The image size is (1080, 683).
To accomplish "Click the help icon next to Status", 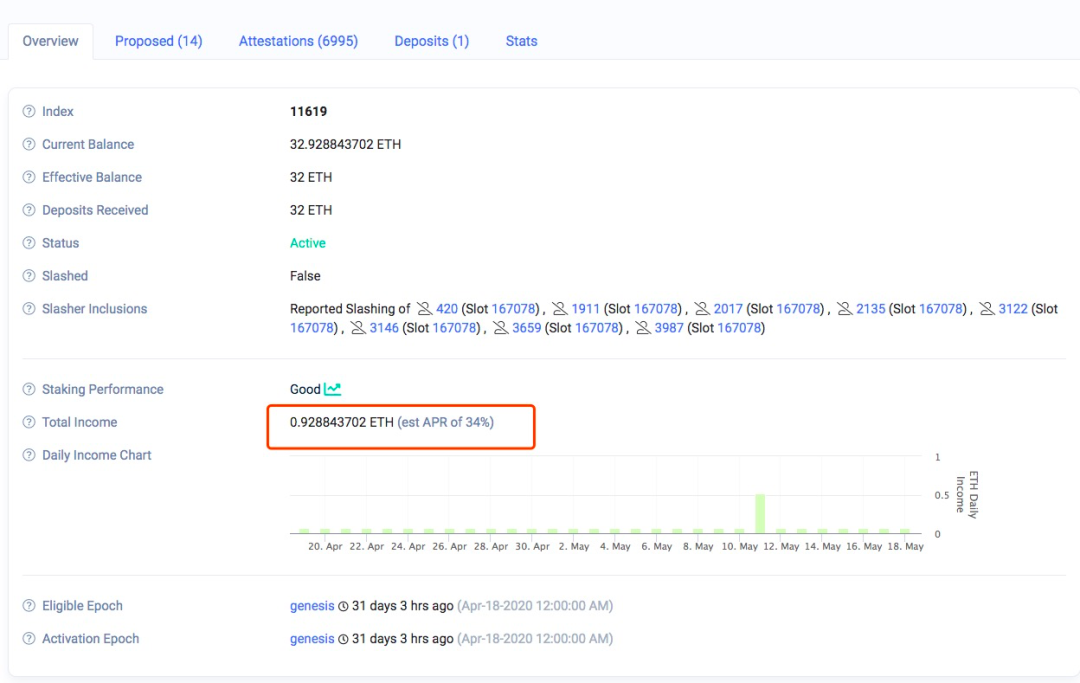I will 28,243.
